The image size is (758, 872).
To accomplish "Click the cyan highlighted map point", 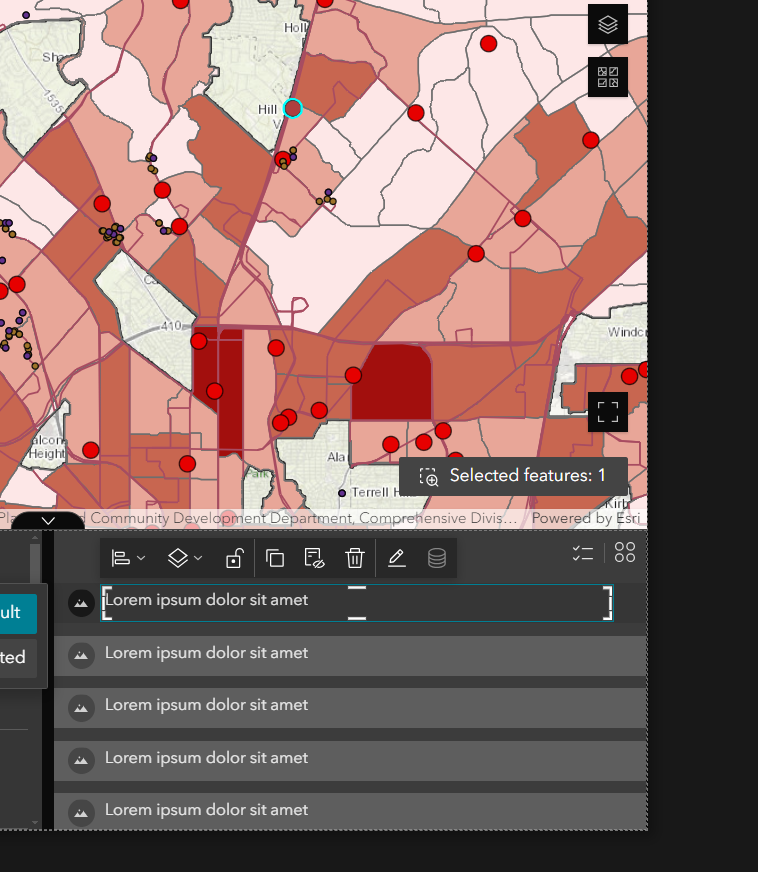I will coord(292,108).
